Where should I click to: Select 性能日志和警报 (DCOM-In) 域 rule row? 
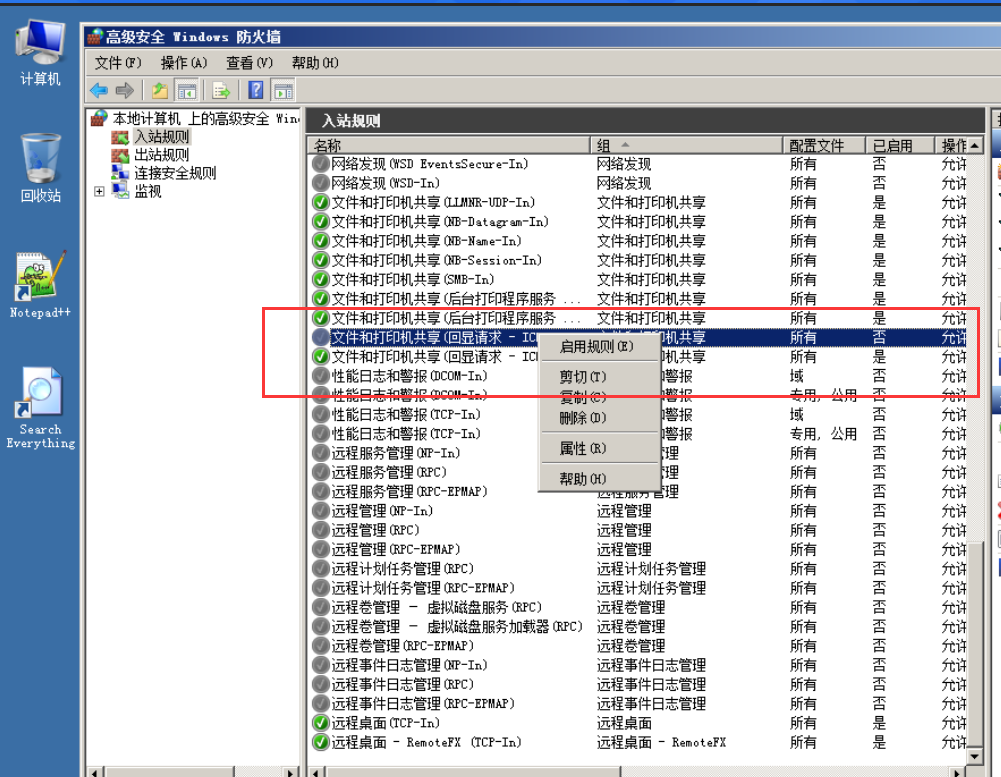pyautogui.click(x=638, y=376)
